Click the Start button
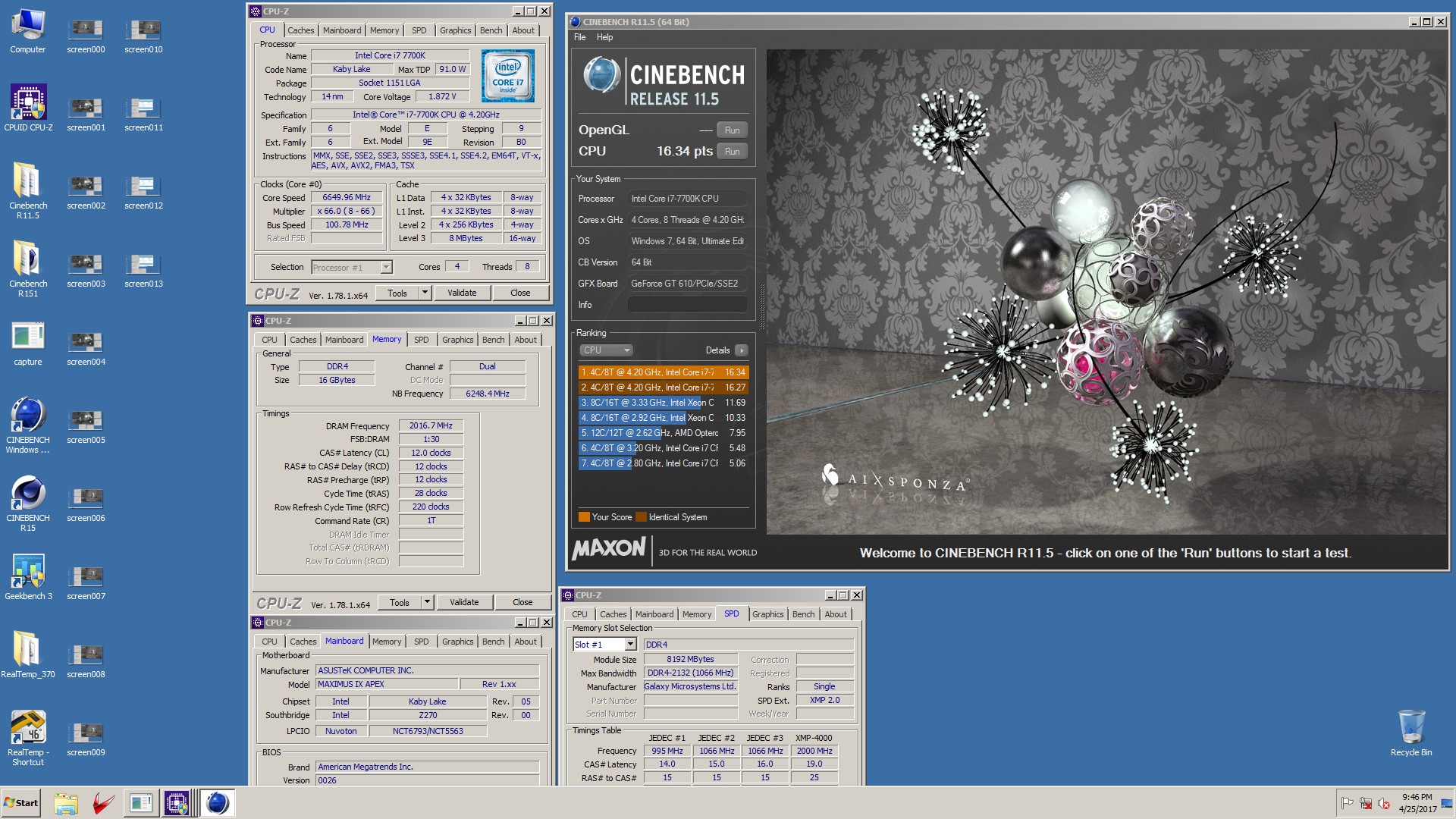 tap(21, 803)
